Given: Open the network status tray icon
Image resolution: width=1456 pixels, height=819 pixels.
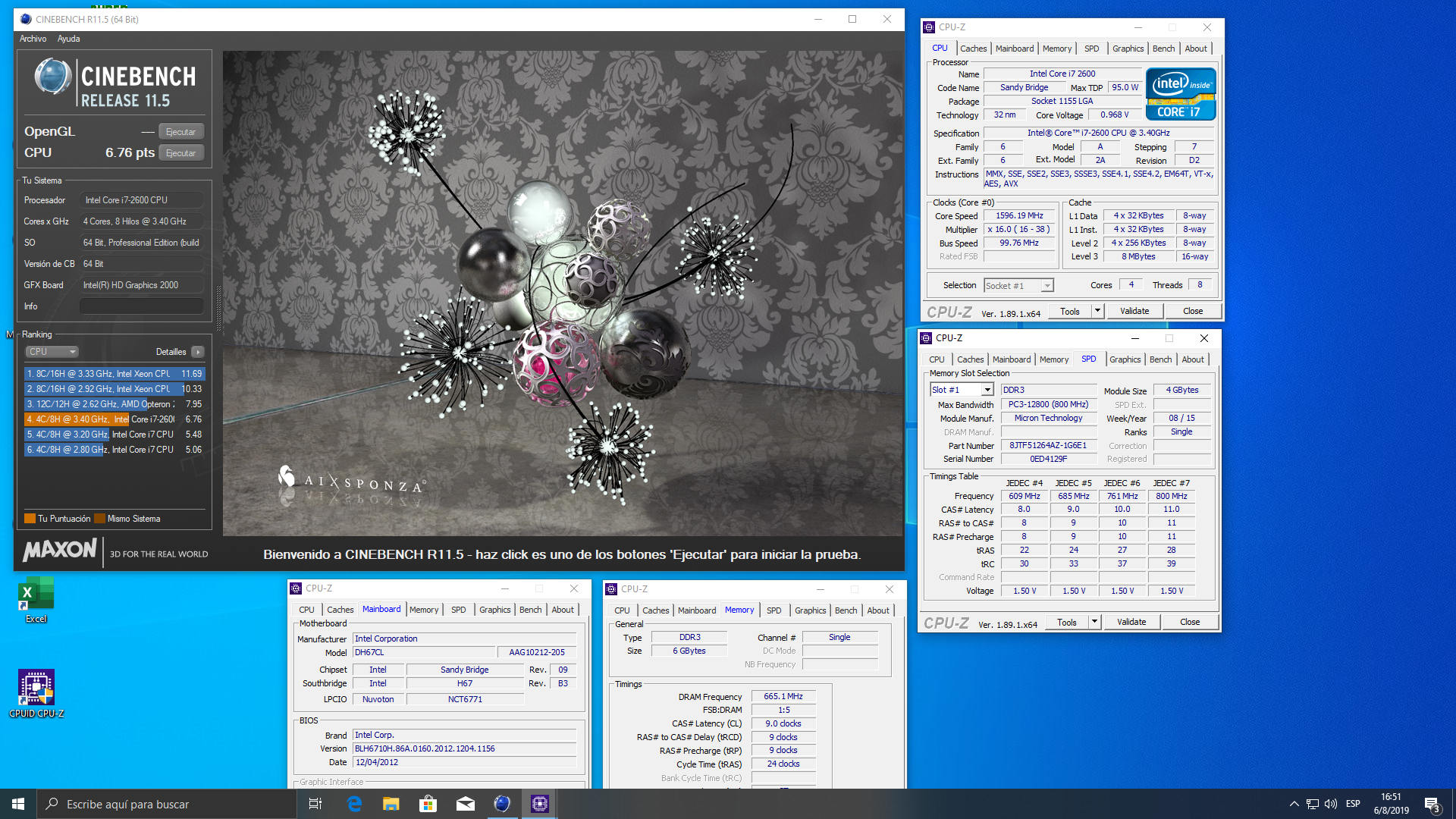Looking at the screenshot, I should 1312,804.
